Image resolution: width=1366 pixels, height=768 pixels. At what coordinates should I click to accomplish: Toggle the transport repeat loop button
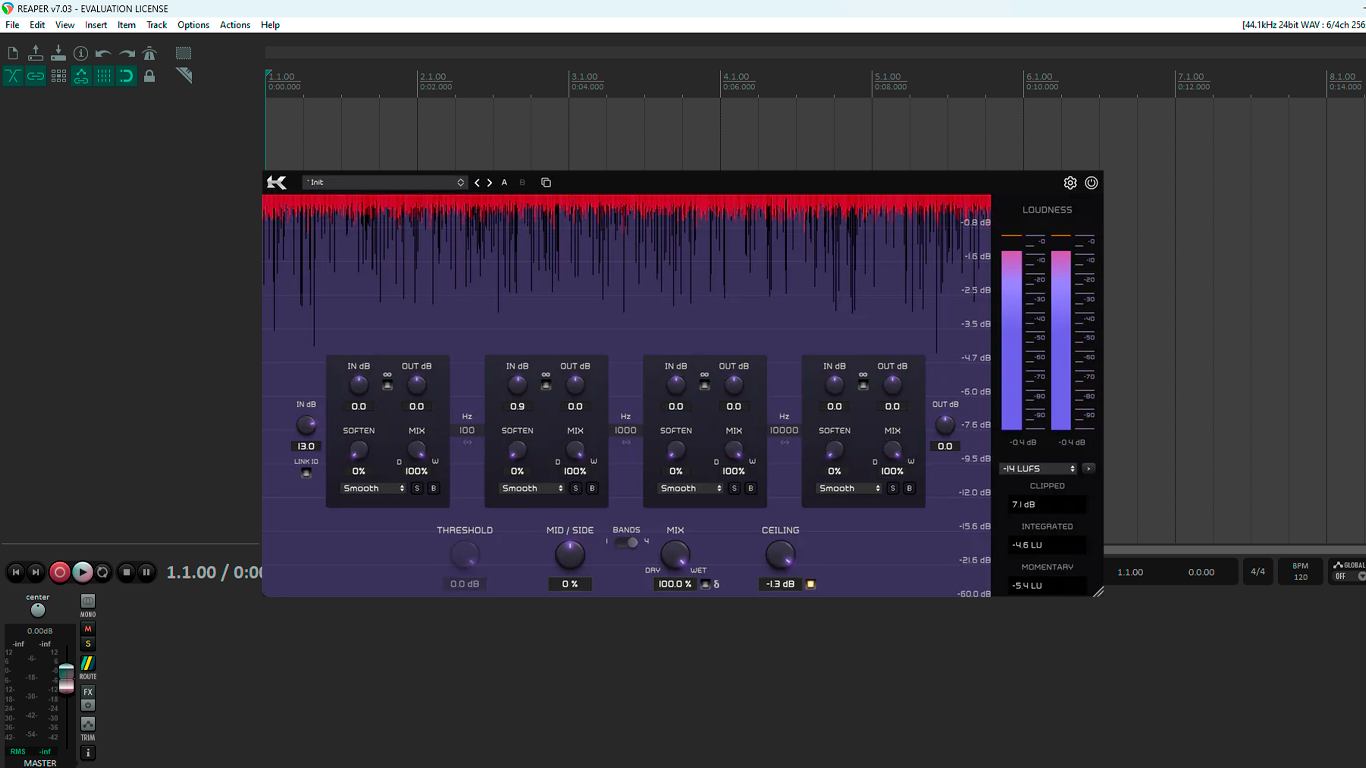click(x=103, y=572)
